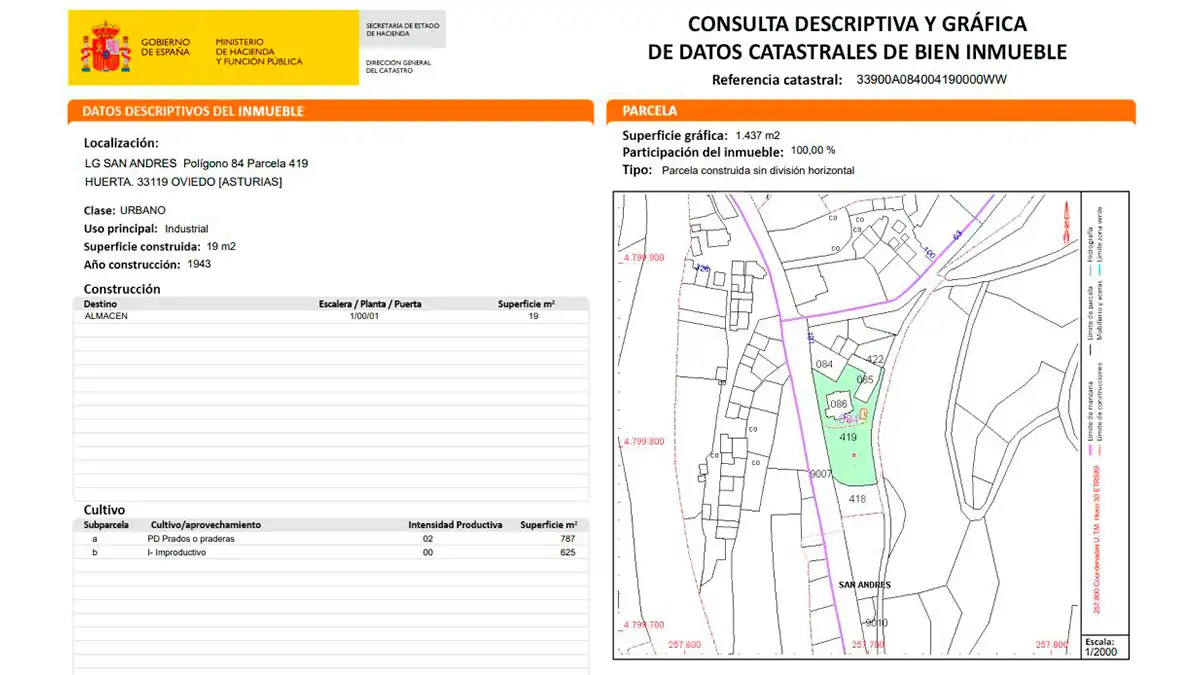Click 'Límite zona verde' legend entry

(1098, 241)
